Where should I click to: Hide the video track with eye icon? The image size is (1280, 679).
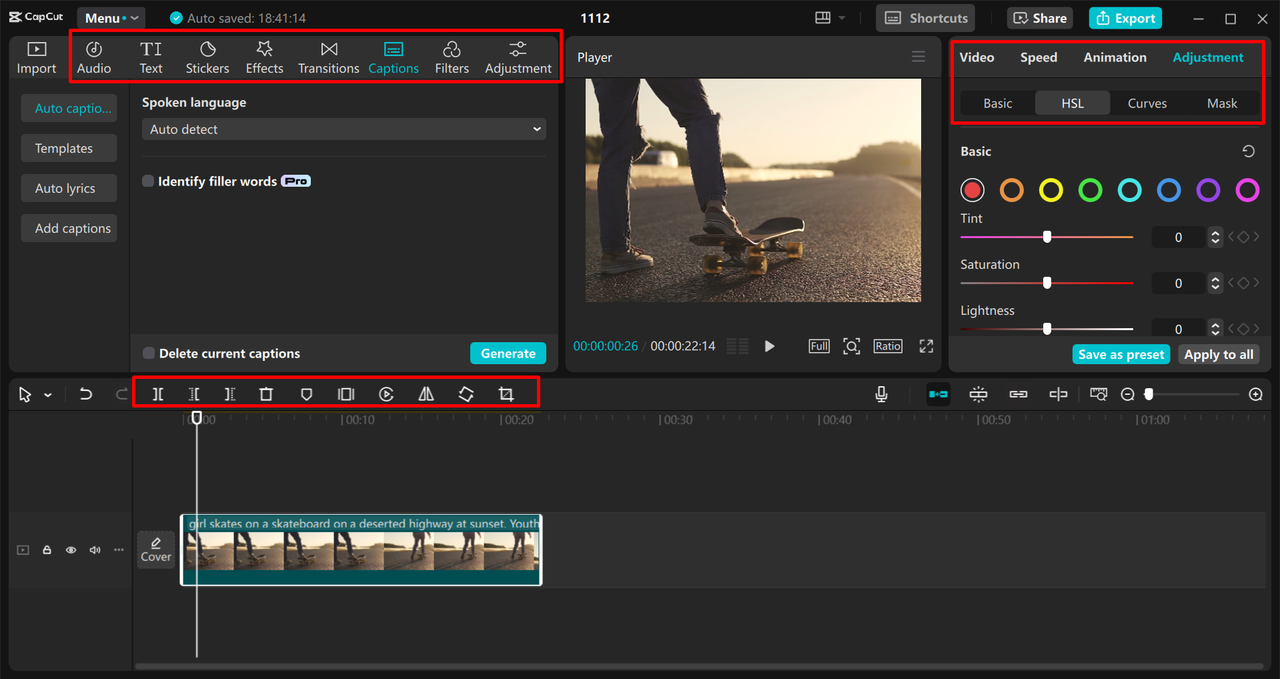pos(71,550)
